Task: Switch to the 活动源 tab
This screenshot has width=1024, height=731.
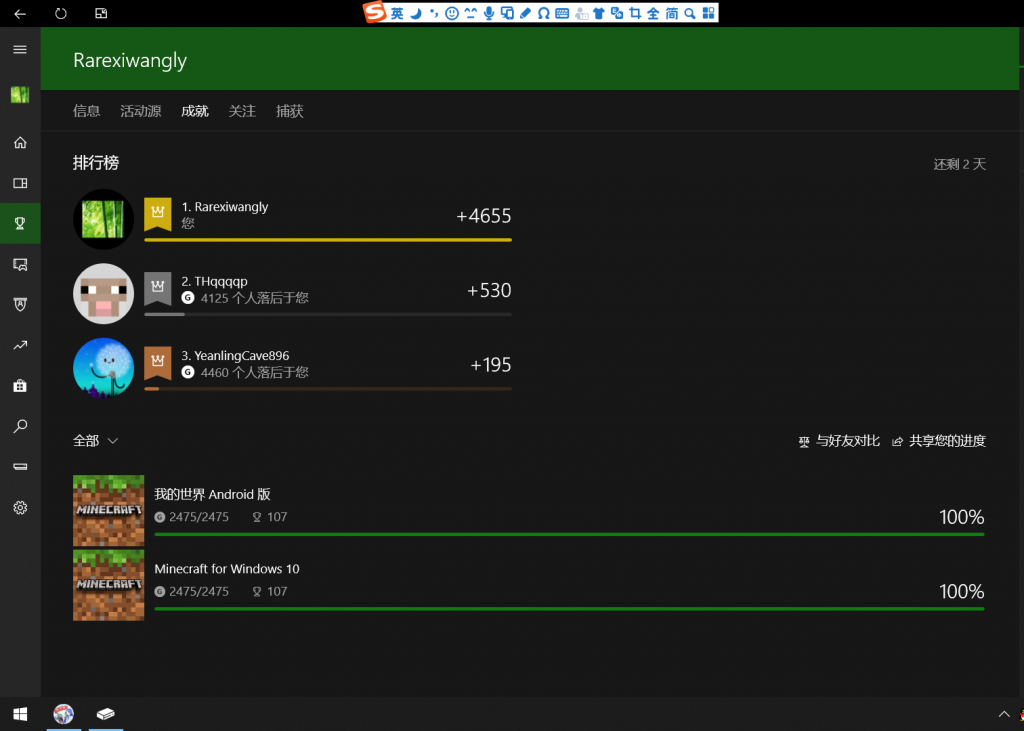Action: point(140,111)
